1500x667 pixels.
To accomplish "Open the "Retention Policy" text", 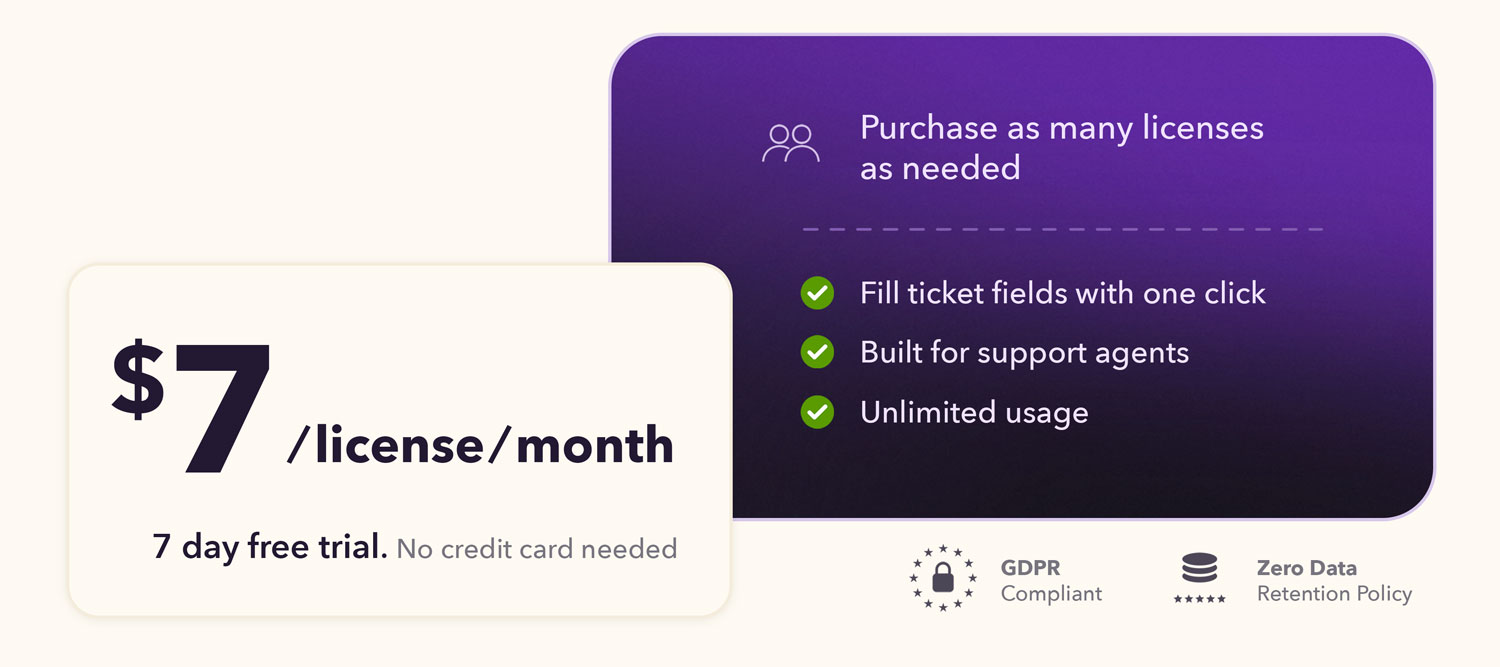I will point(1334,593).
